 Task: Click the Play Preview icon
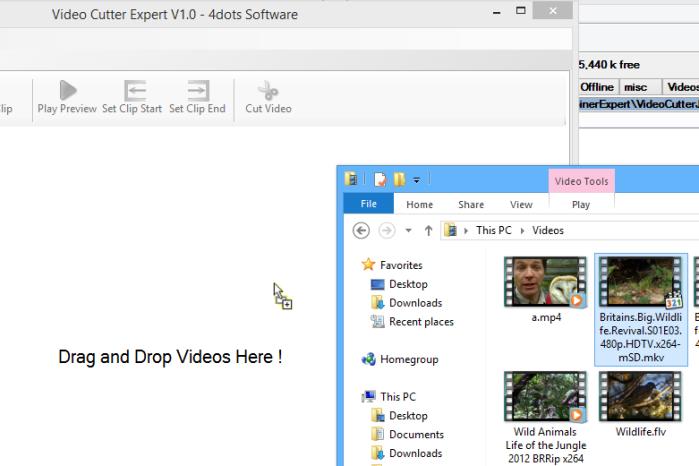pos(68,91)
